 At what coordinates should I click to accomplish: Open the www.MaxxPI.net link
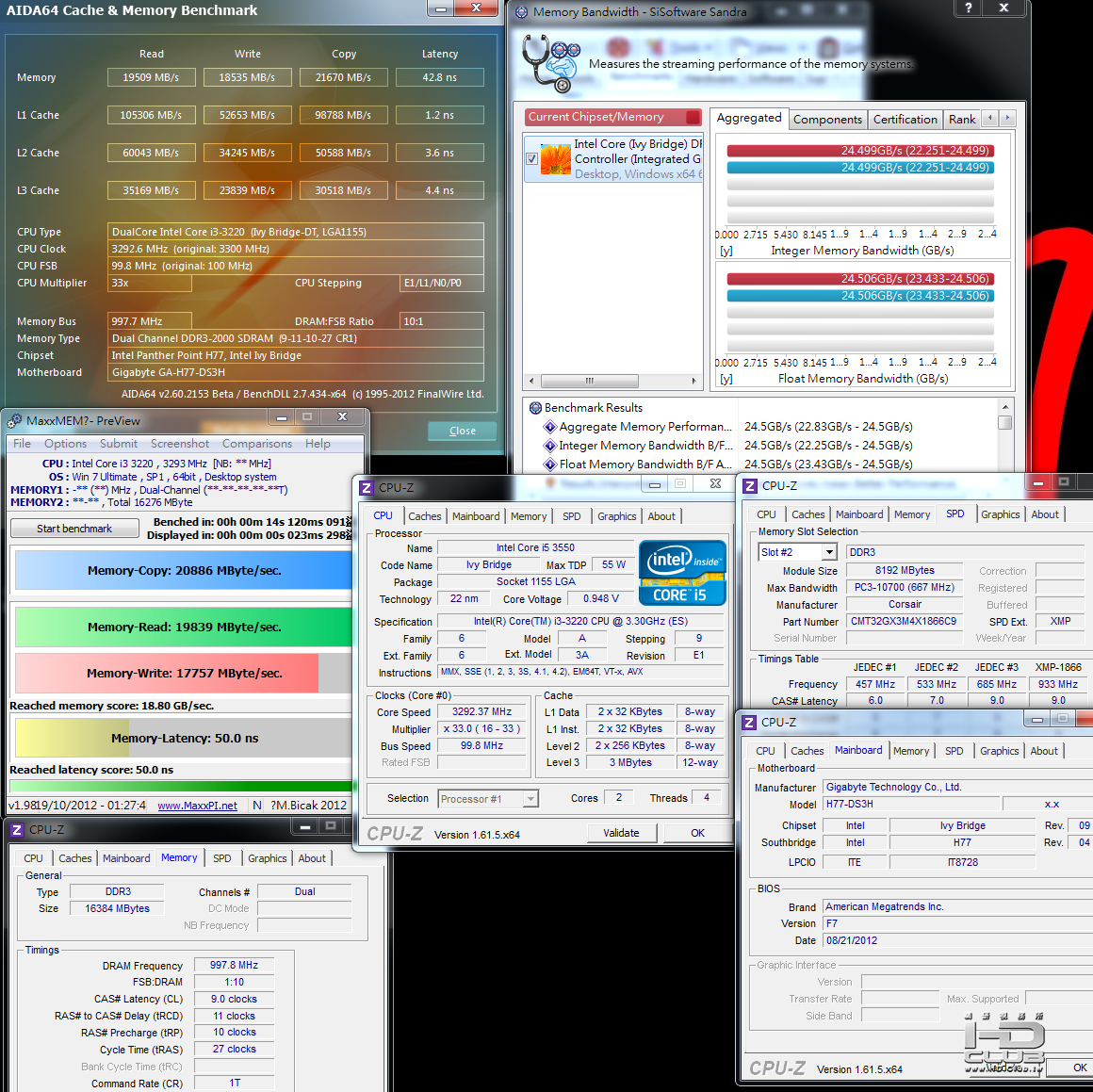point(197,806)
